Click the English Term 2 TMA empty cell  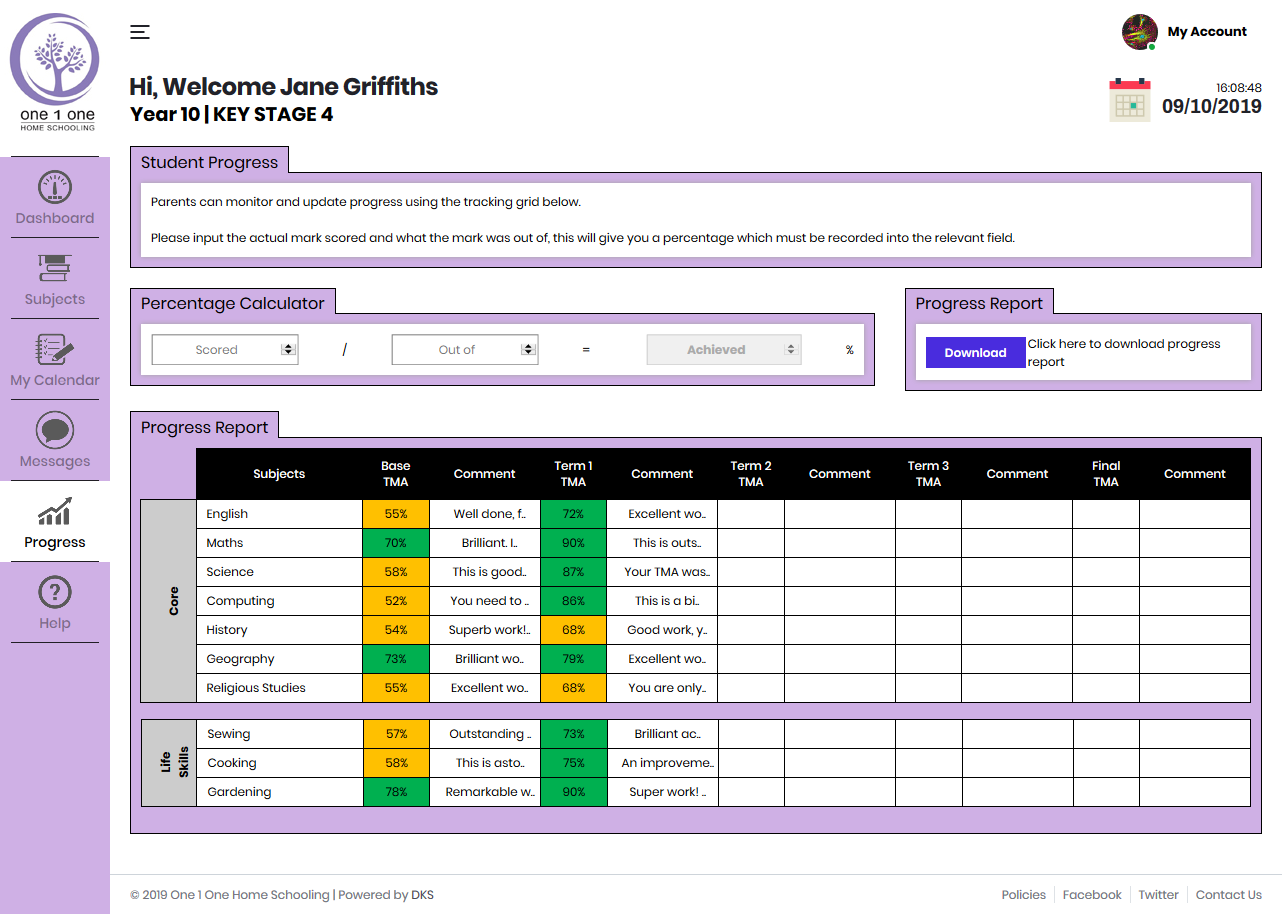click(x=750, y=514)
